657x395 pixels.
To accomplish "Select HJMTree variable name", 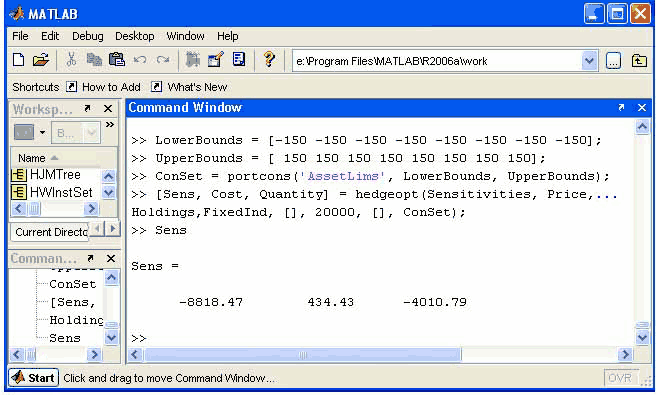I will point(55,174).
